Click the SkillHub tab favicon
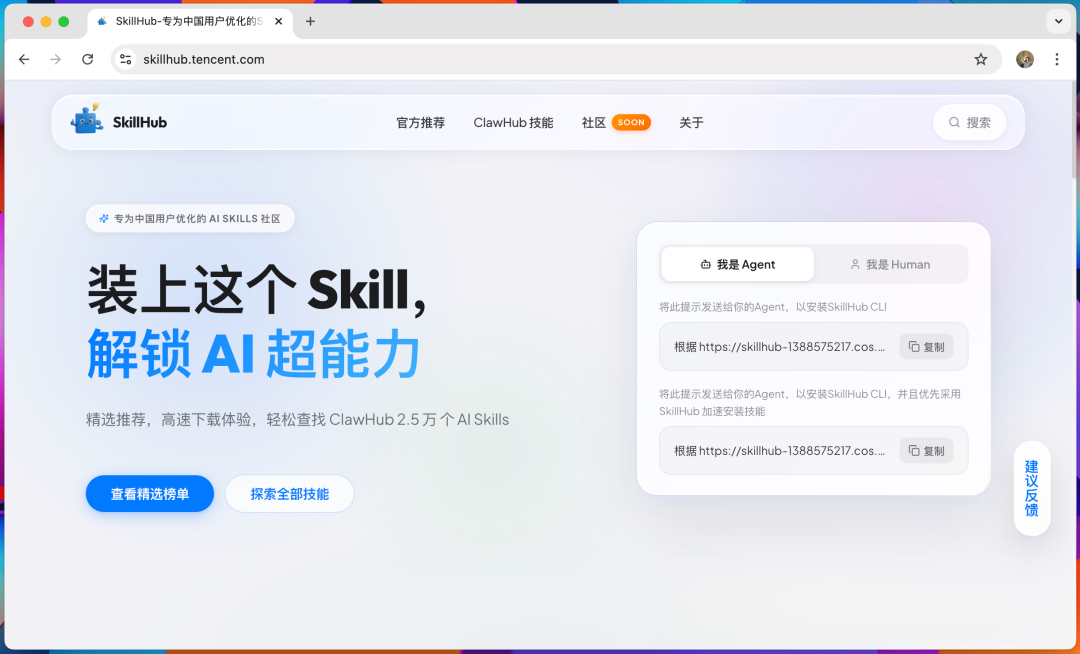1080x654 pixels. click(102, 21)
